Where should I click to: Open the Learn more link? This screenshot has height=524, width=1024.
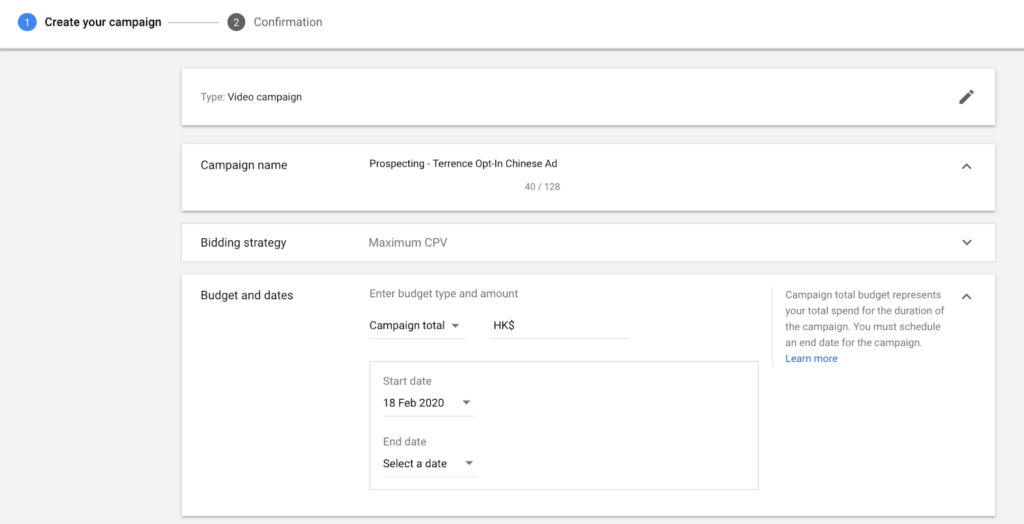811,358
